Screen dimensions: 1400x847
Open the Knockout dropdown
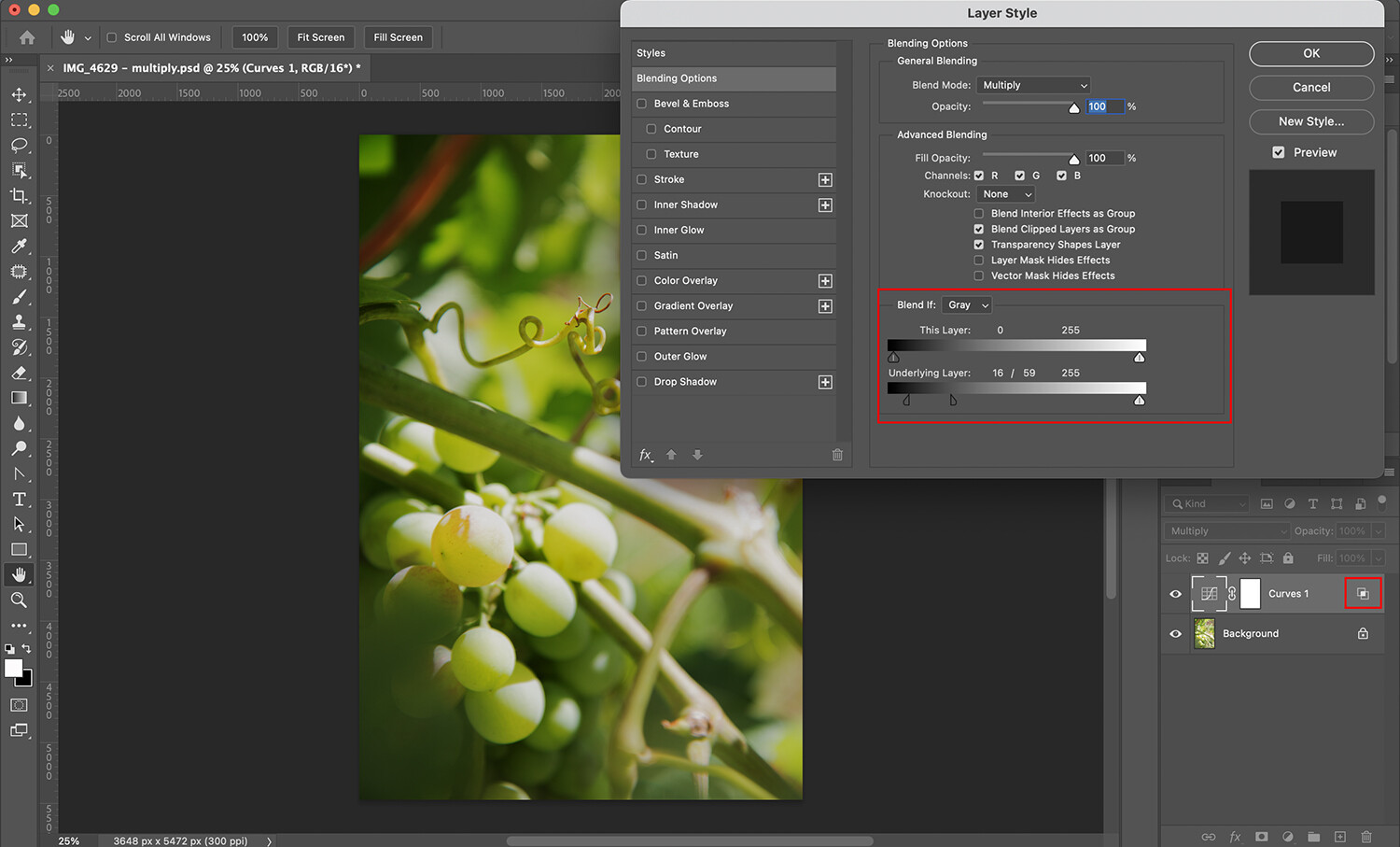[x=1006, y=194]
